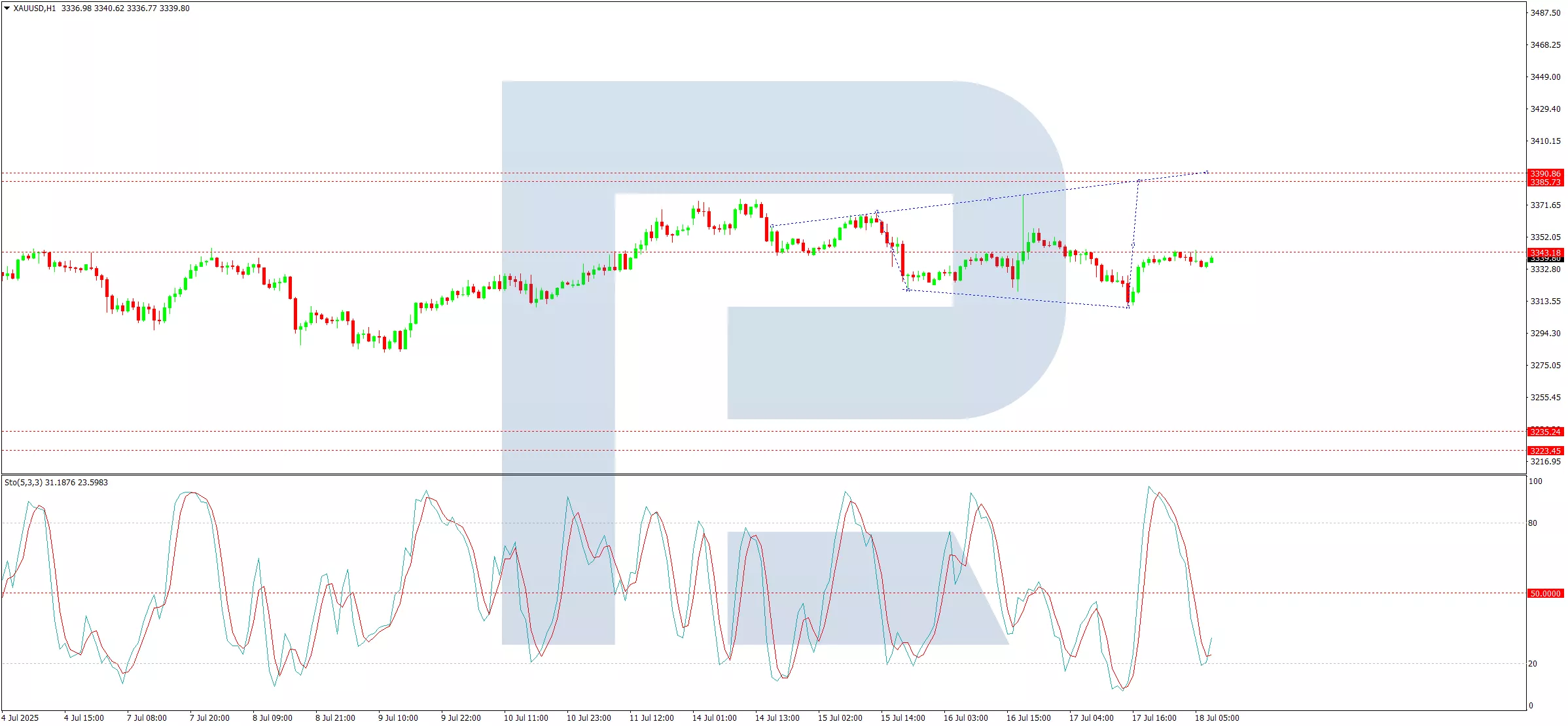This screenshot has height=726, width=1568.
Task: Click the 3223.45 red level label
Action: 1545,451
